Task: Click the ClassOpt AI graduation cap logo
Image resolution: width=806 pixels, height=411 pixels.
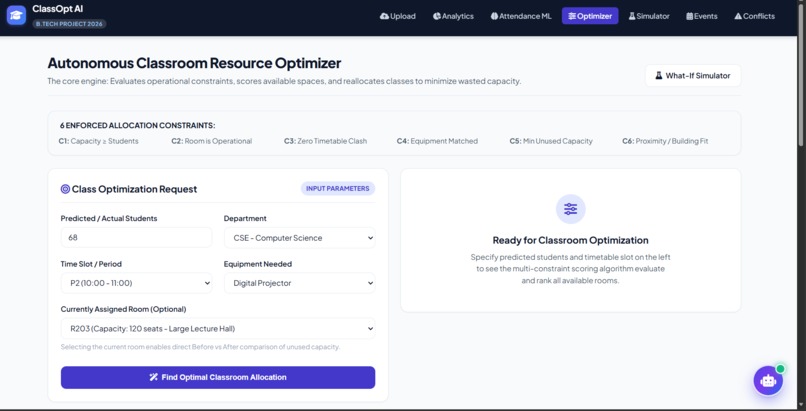Action: pos(16,15)
